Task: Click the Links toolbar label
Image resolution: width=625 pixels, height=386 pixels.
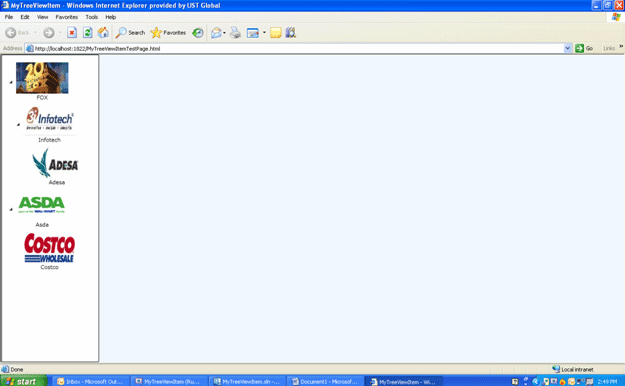Action: coord(609,48)
